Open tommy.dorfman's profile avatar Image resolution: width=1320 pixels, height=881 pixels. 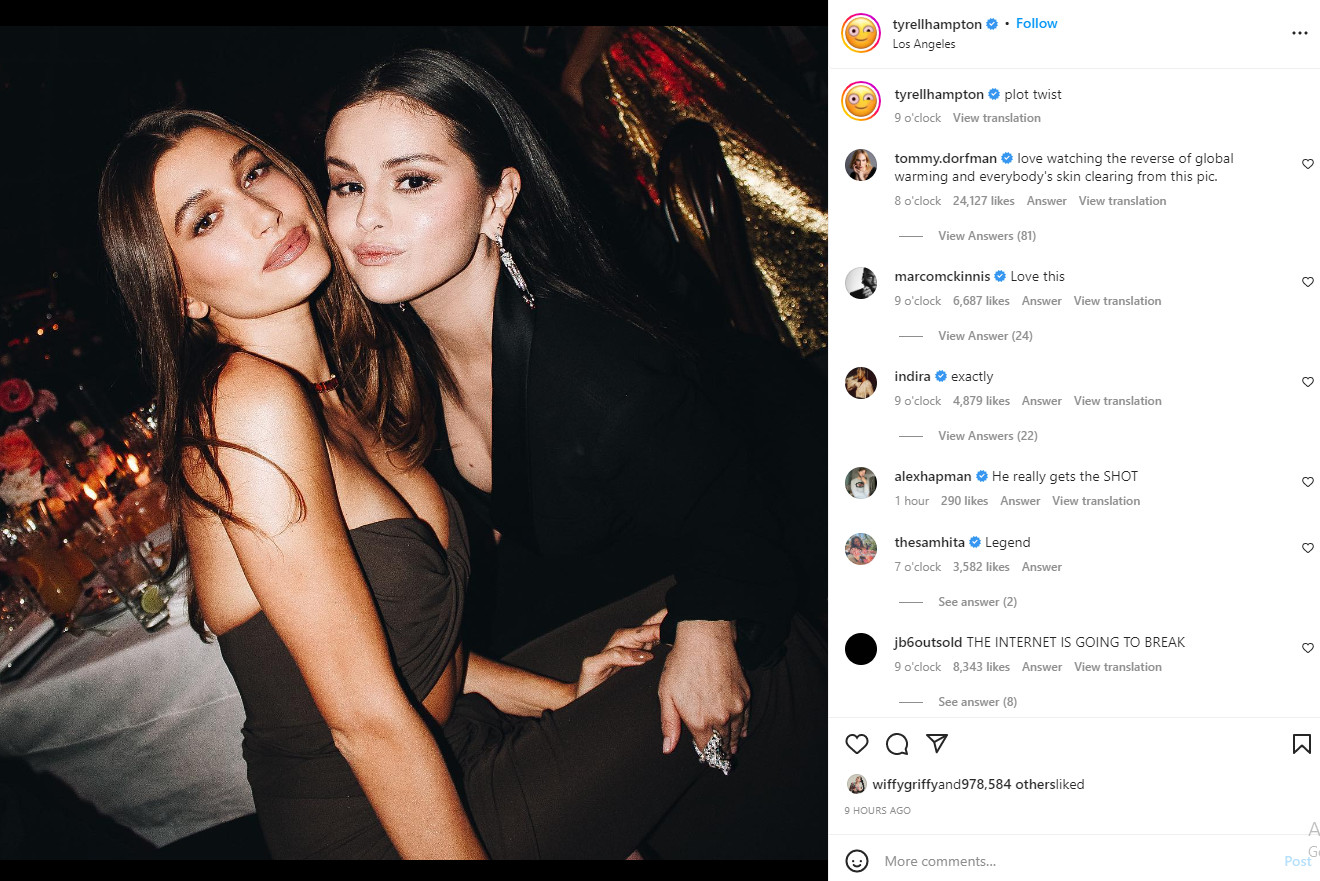[x=861, y=165]
